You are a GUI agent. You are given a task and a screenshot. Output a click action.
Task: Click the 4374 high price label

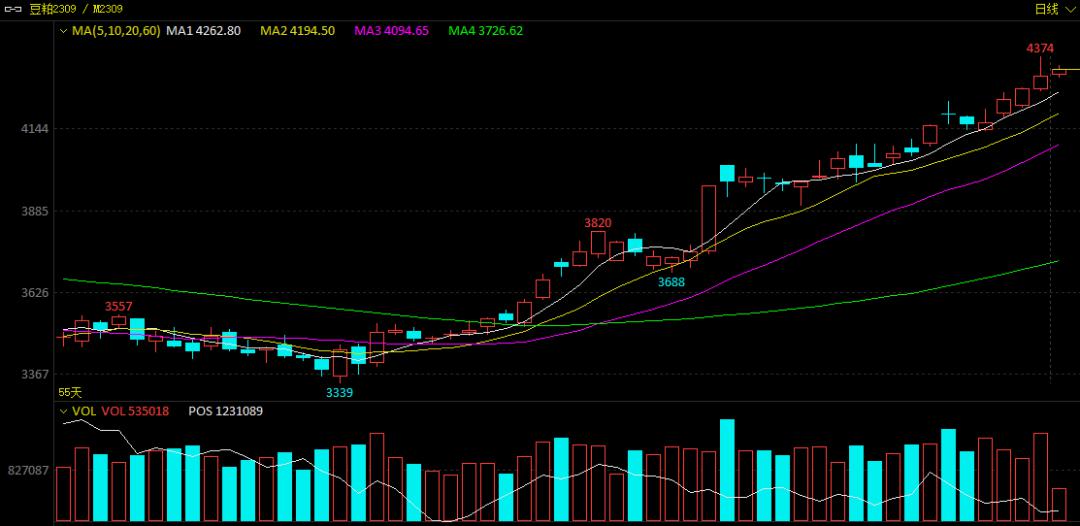click(x=1039, y=48)
